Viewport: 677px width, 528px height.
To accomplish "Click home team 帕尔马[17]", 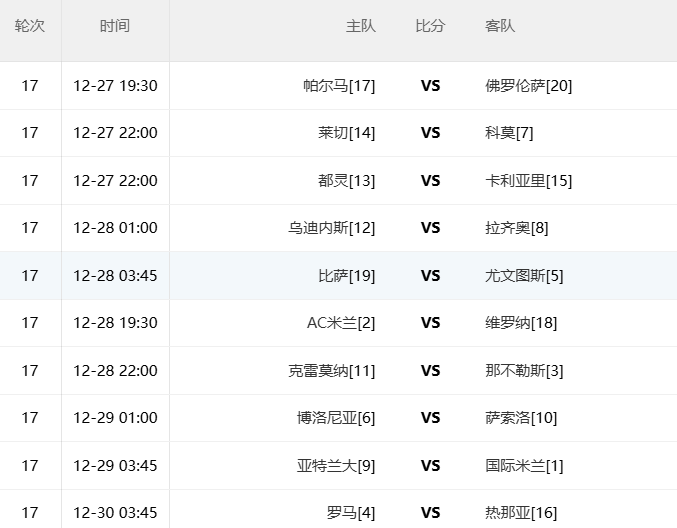I will point(339,86).
